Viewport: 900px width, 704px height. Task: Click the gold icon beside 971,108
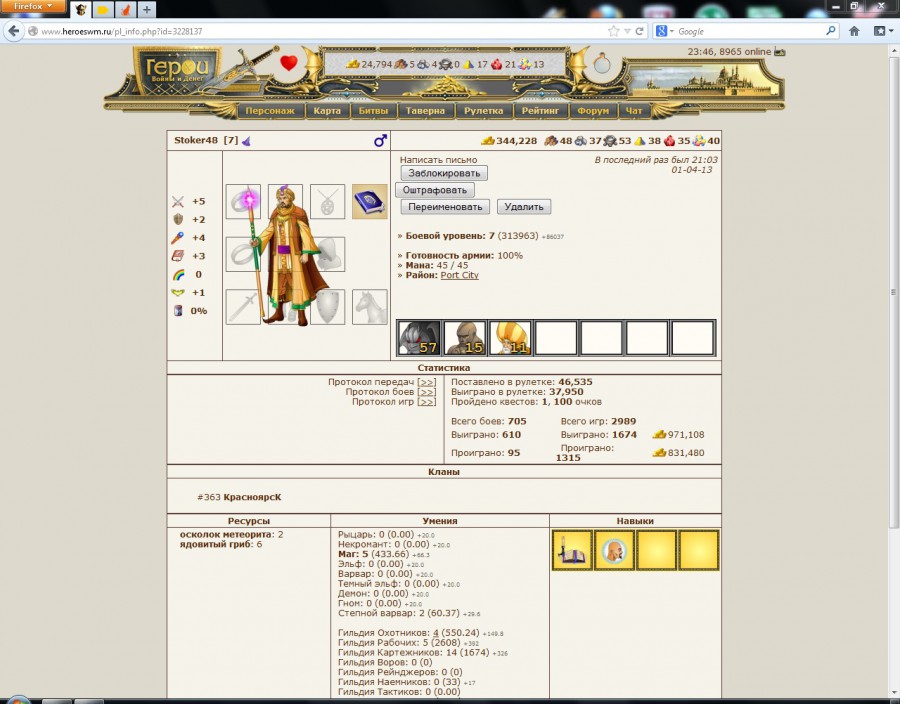tap(659, 435)
